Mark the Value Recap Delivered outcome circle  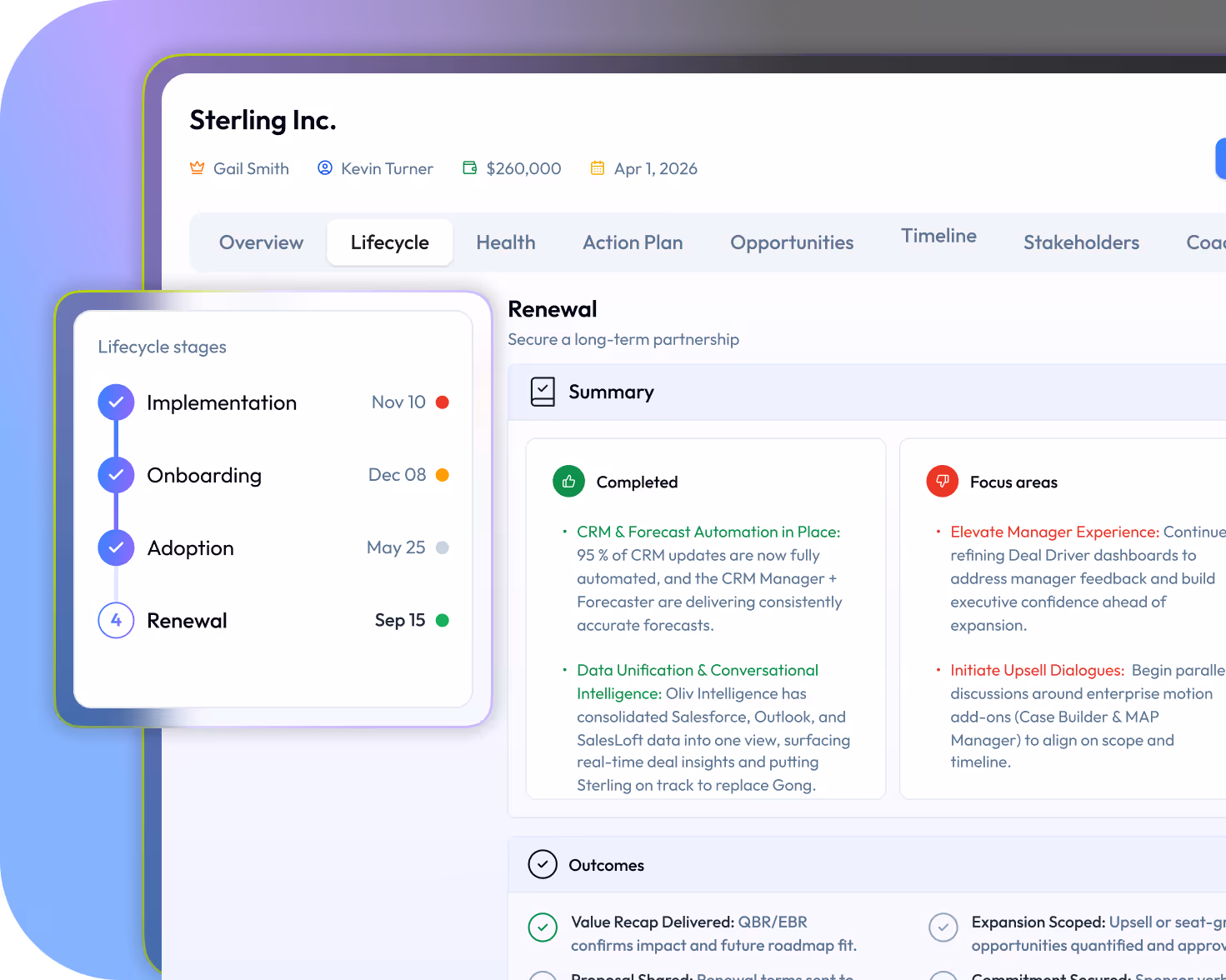click(x=543, y=927)
